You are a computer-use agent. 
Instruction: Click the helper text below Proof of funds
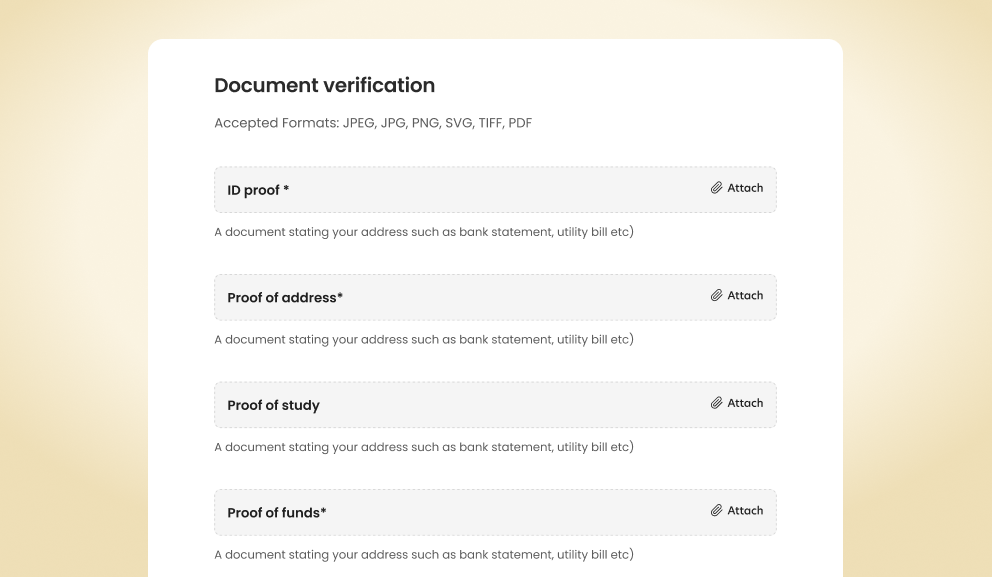point(423,554)
